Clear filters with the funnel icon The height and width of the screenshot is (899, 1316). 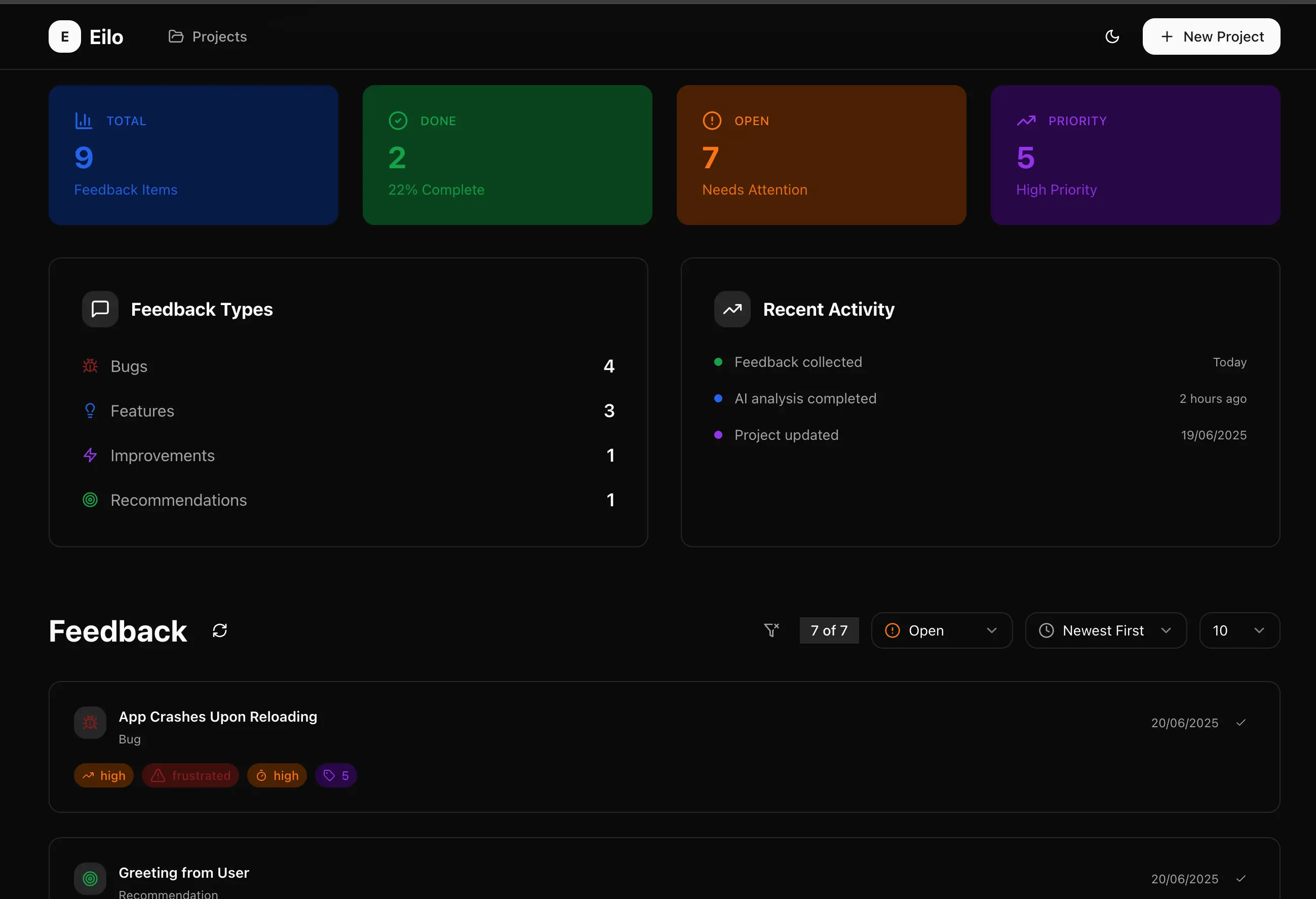click(x=772, y=630)
